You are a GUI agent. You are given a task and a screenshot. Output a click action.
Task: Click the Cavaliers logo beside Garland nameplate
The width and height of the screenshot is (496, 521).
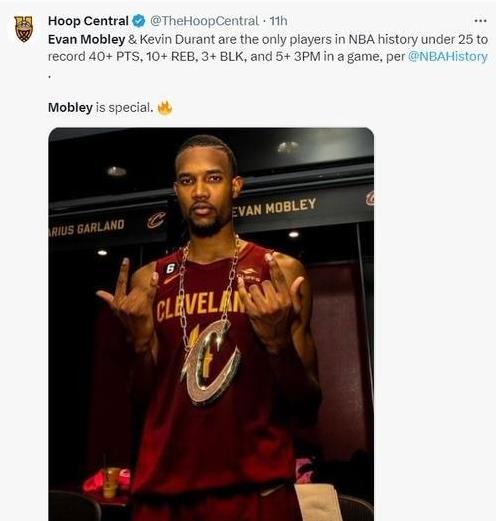pos(156,220)
